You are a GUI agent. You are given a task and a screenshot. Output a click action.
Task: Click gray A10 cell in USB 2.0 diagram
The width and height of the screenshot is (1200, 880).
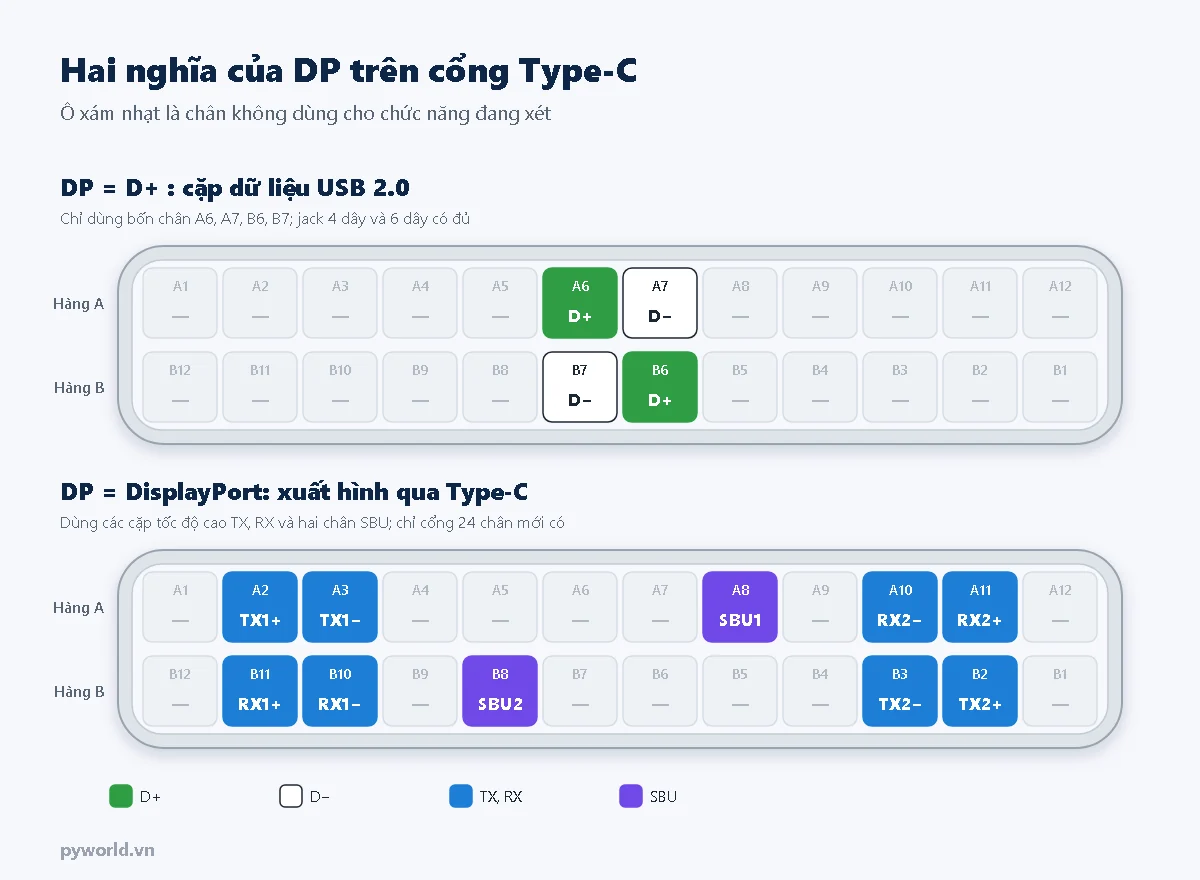pyautogui.click(x=900, y=303)
